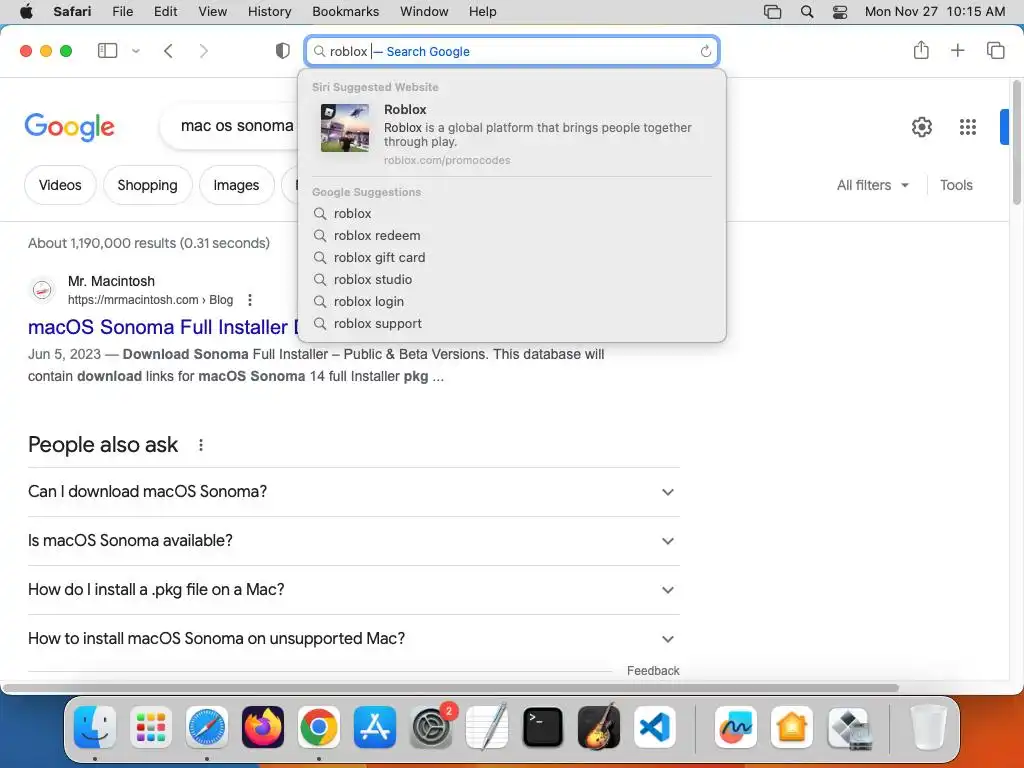Open the All filters dropdown
Screen dimensions: 1024x768
click(873, 185)
